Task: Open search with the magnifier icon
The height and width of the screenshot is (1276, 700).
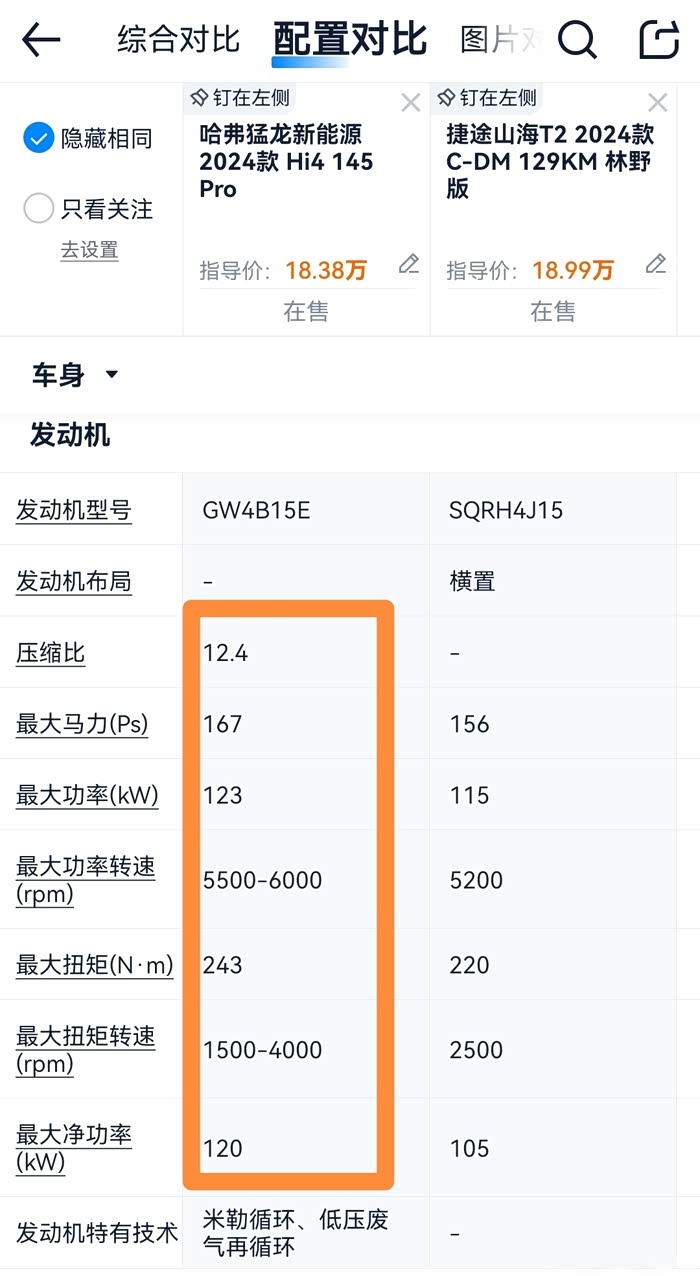Action: tap(577, 40)
